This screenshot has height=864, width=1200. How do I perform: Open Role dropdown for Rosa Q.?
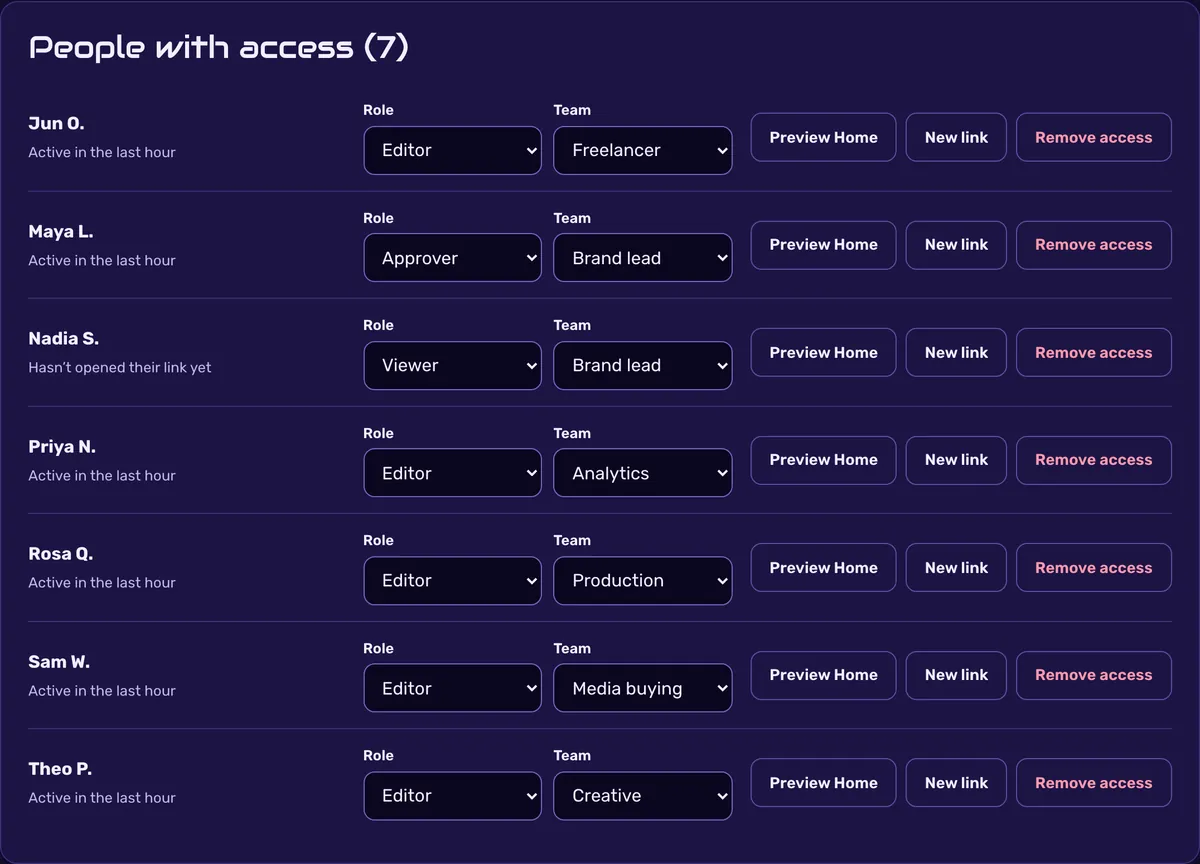click(x=452, y=580)
